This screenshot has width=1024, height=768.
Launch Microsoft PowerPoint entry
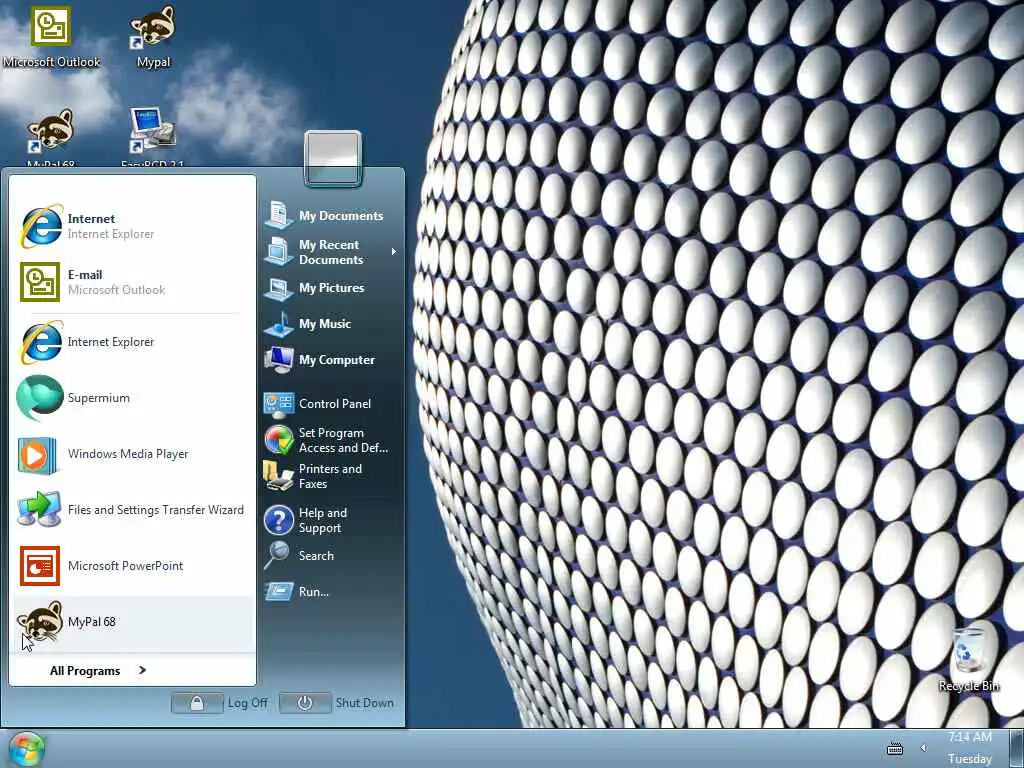pyautogui.click(x=132, y=566)
